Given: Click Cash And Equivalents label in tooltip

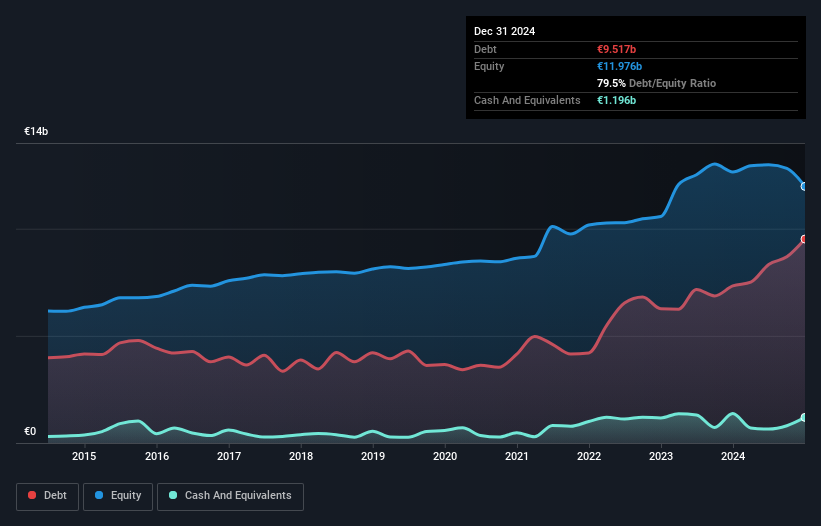Looking at the screenshot, I should [x=527, y=100].
